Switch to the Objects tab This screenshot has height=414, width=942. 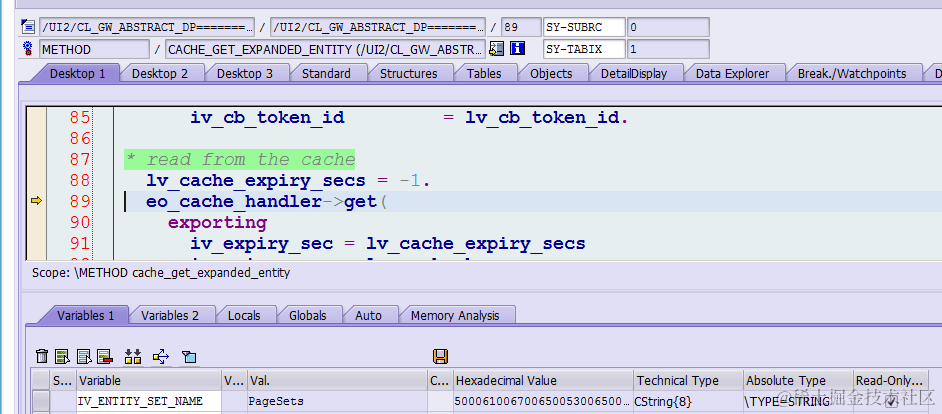[551, 73]
